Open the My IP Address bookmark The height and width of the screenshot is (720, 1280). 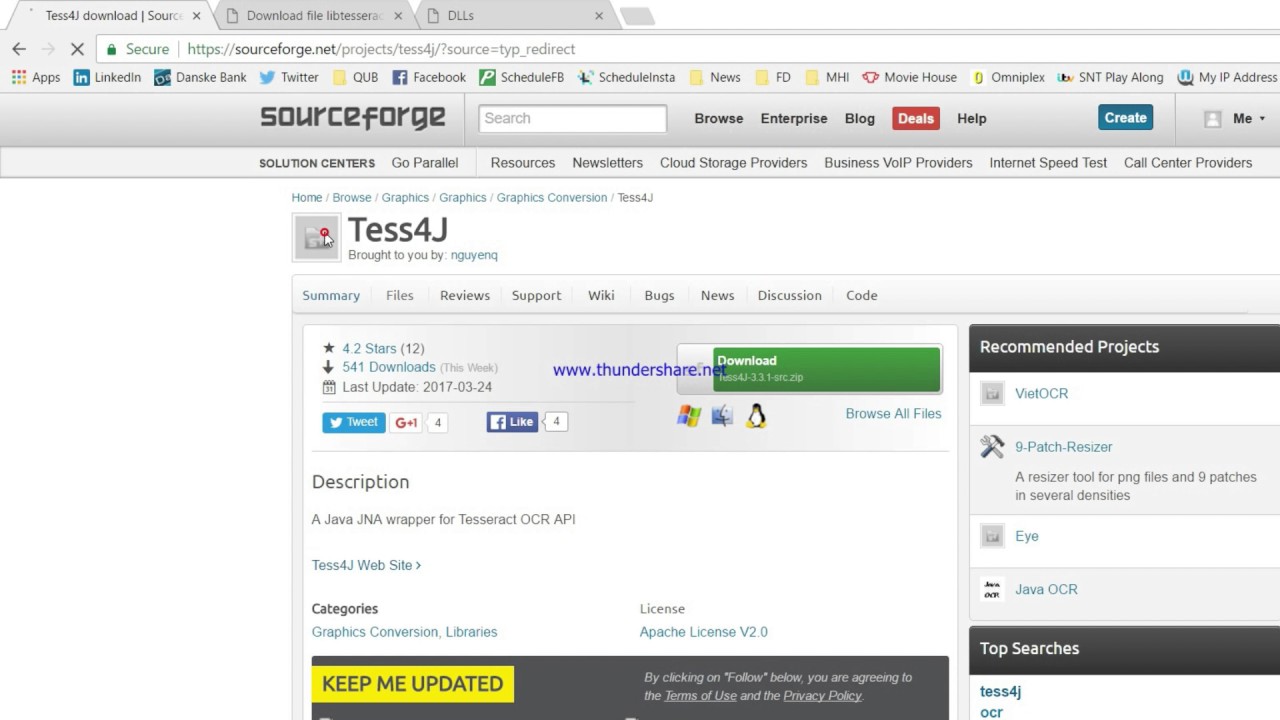(1228, 77)
